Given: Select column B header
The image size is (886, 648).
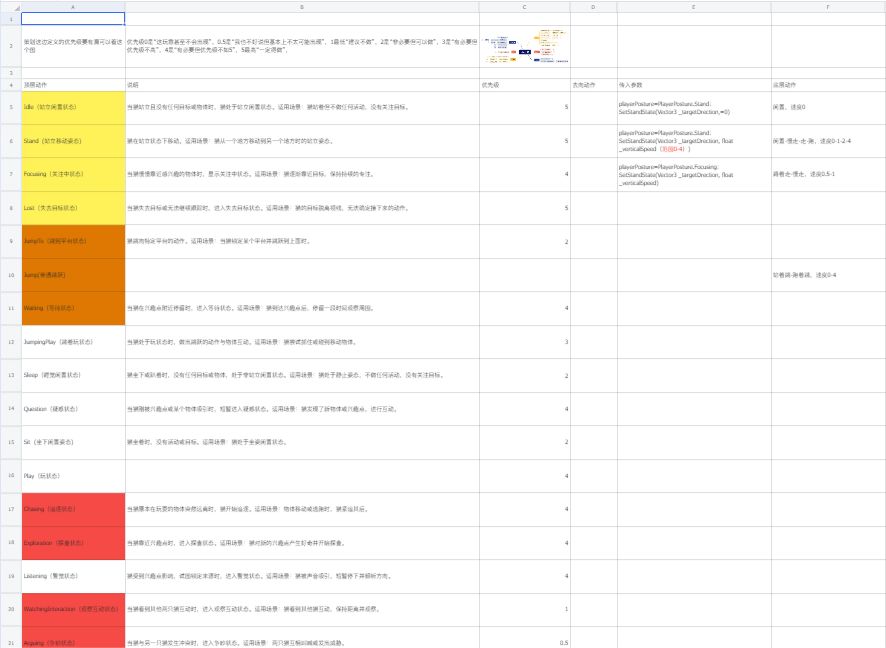Looking at the screenshot, I should (302, 7).
